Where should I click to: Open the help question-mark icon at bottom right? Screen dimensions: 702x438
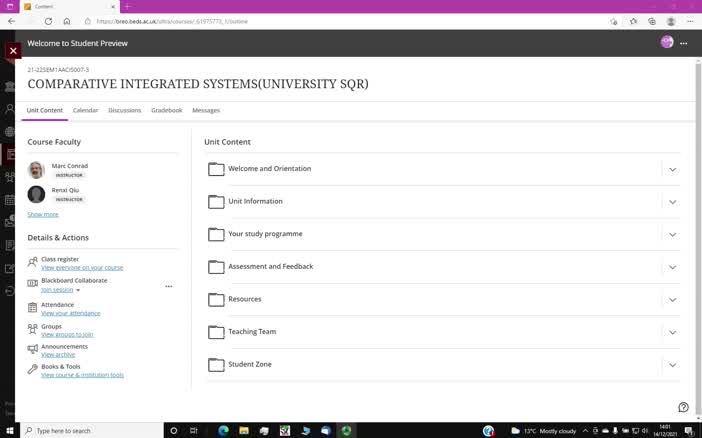683,407
